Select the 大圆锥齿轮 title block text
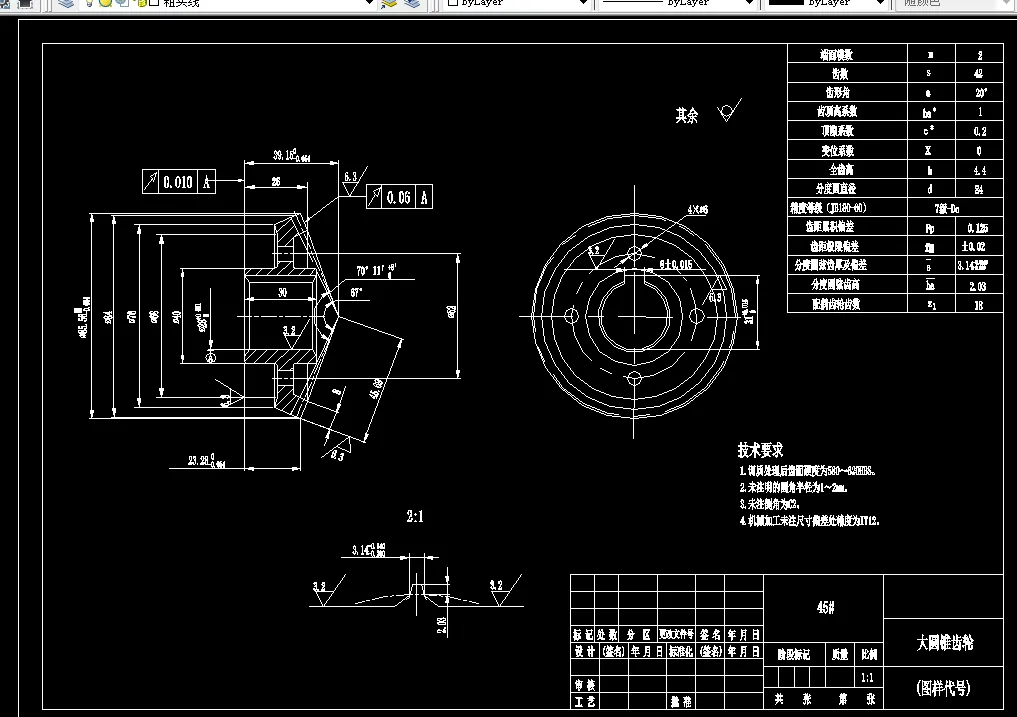 944,643
